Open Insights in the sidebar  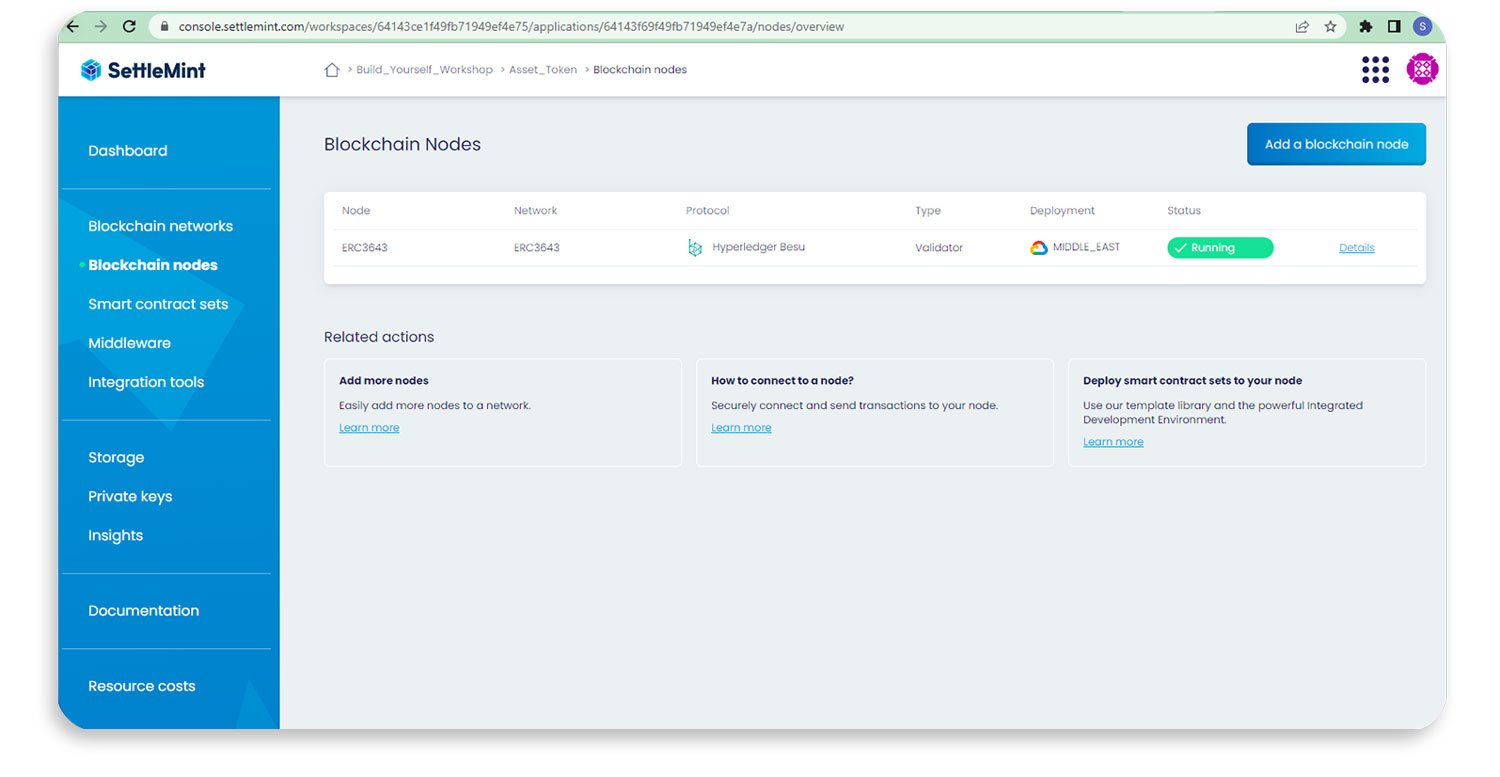pyautogui.click(x=115, y=536)
